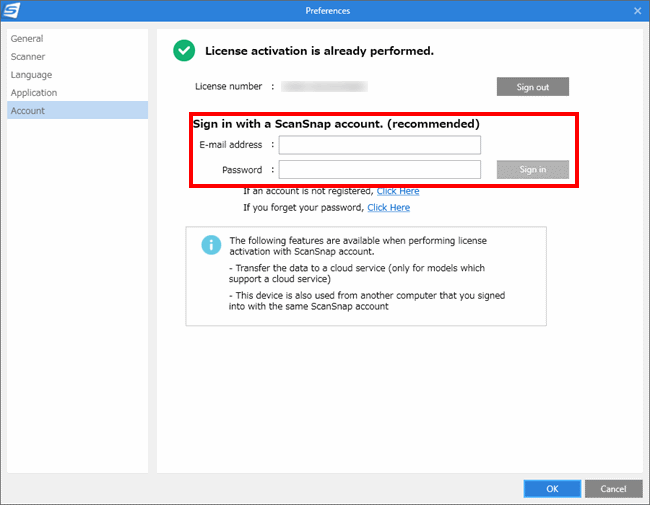This screenshot has height=505, width=650.
Task: Click the Sign in button
Action: [x=533, y=170]
